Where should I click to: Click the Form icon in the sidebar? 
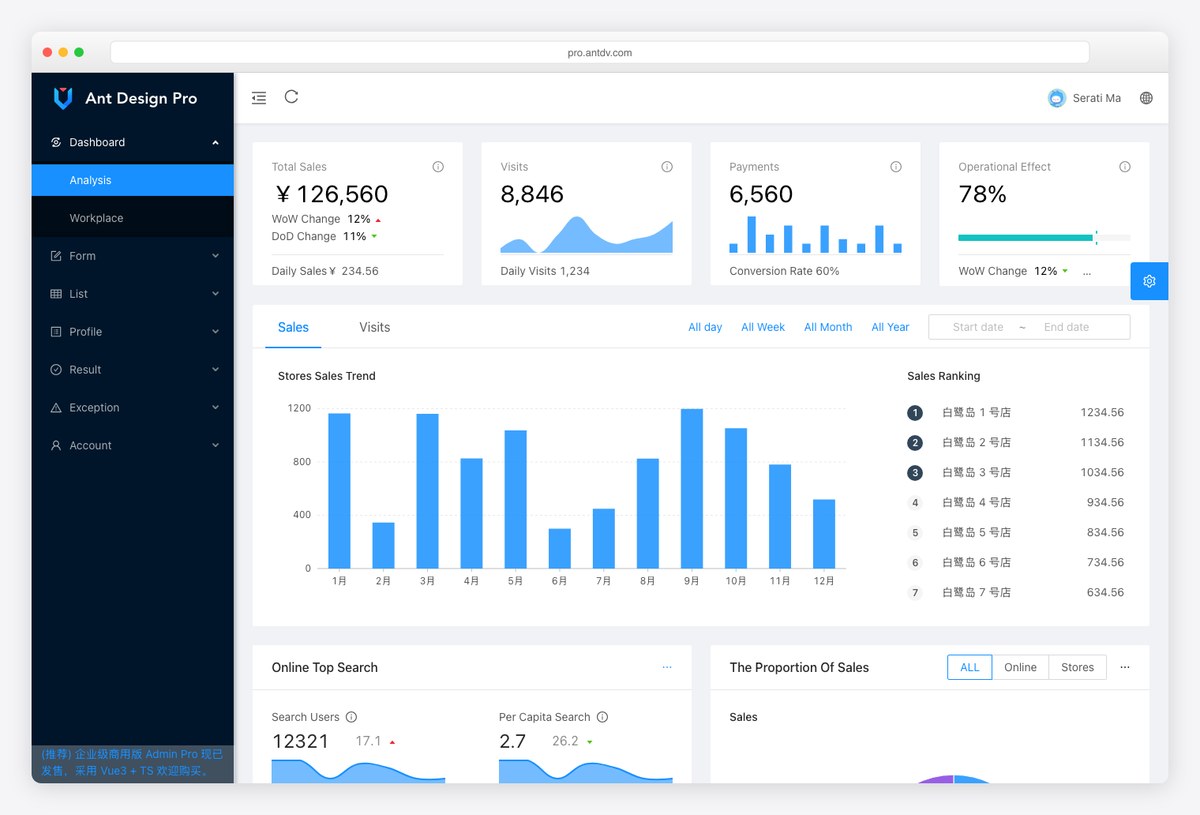56,256
